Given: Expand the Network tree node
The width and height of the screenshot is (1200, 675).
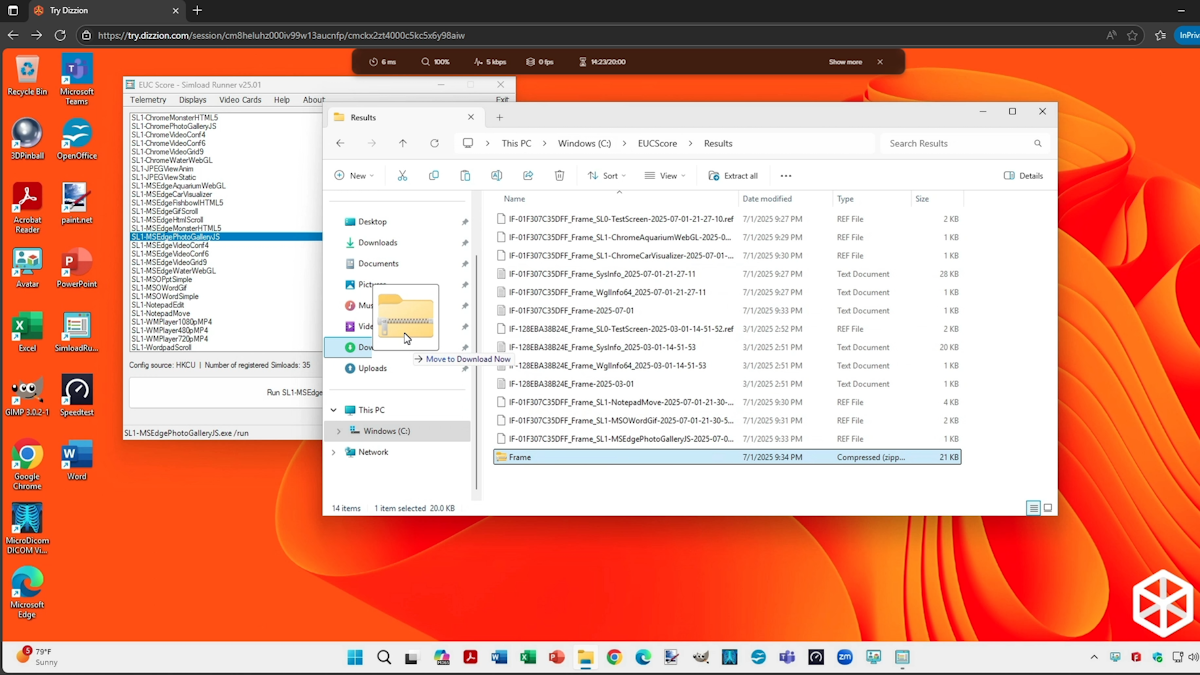Looking at the screenshot, I should coord(334,452).
